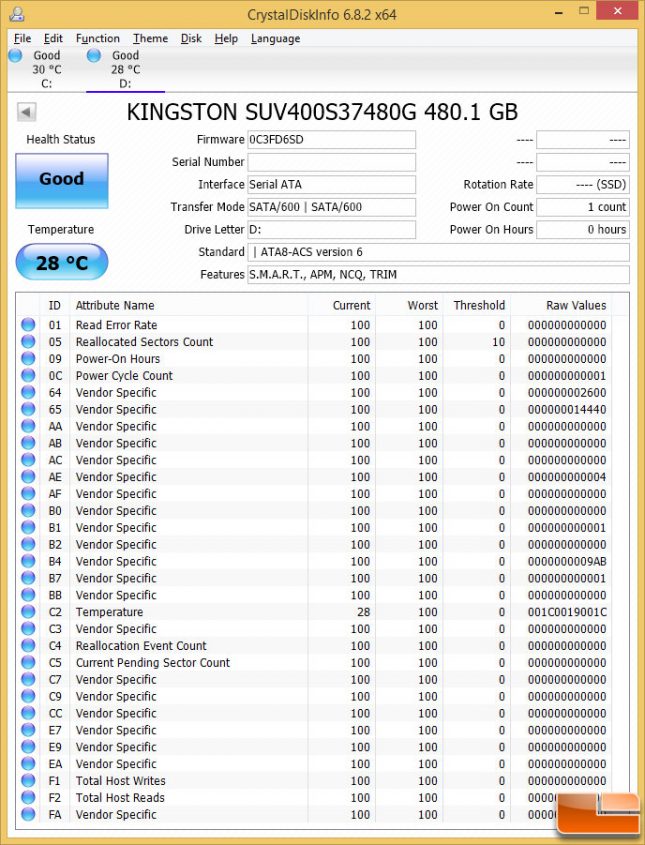The width and height of the screenshot is (645, 845).
Task: Click the previous disk arrow button
Action: 26,112
